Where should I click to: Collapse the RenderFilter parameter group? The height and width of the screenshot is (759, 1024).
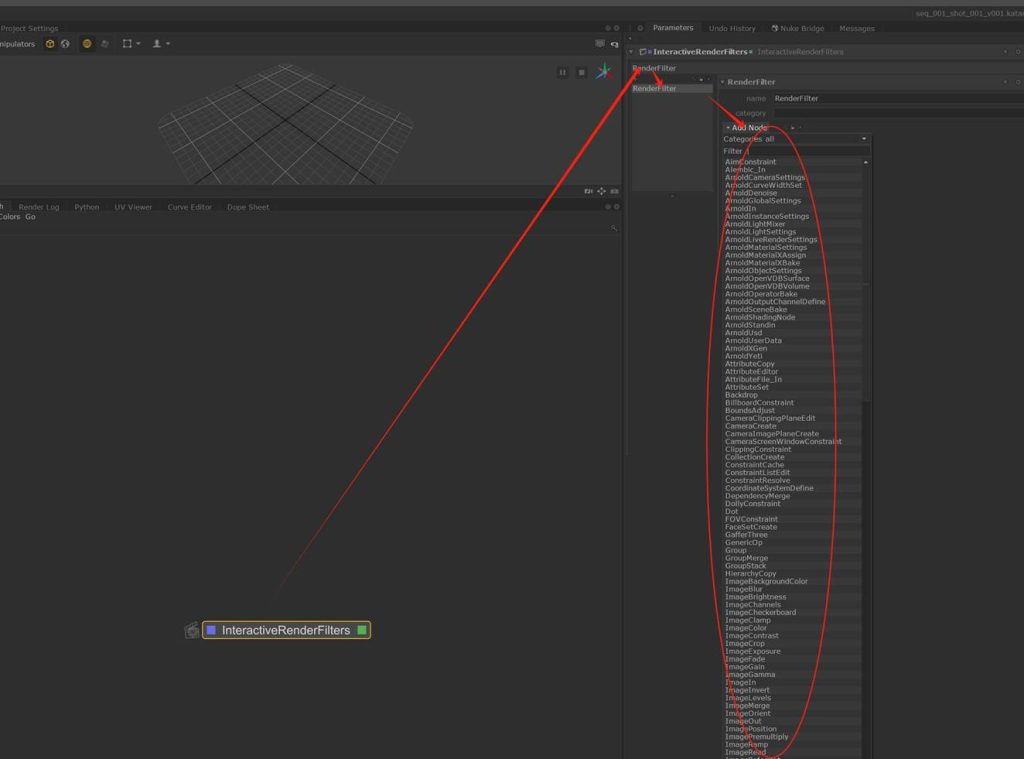[x=722, y=82]
